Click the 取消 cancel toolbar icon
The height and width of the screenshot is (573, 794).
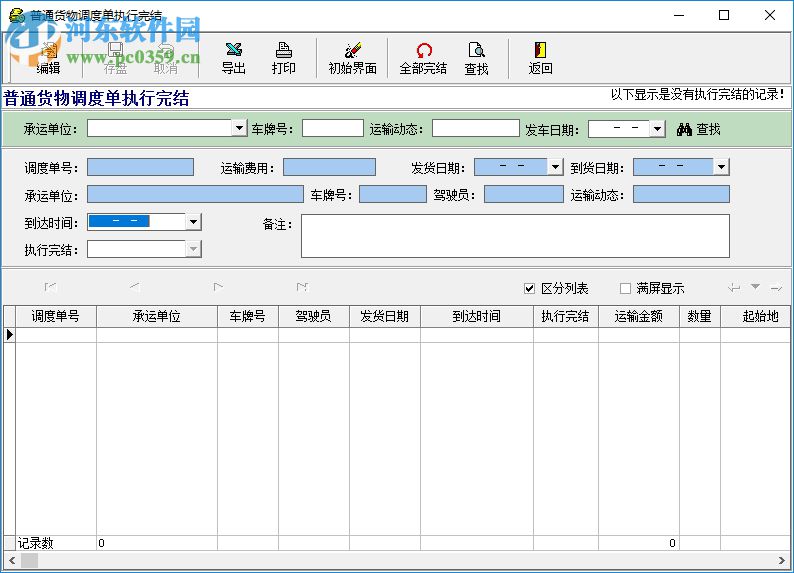(165, 58)
